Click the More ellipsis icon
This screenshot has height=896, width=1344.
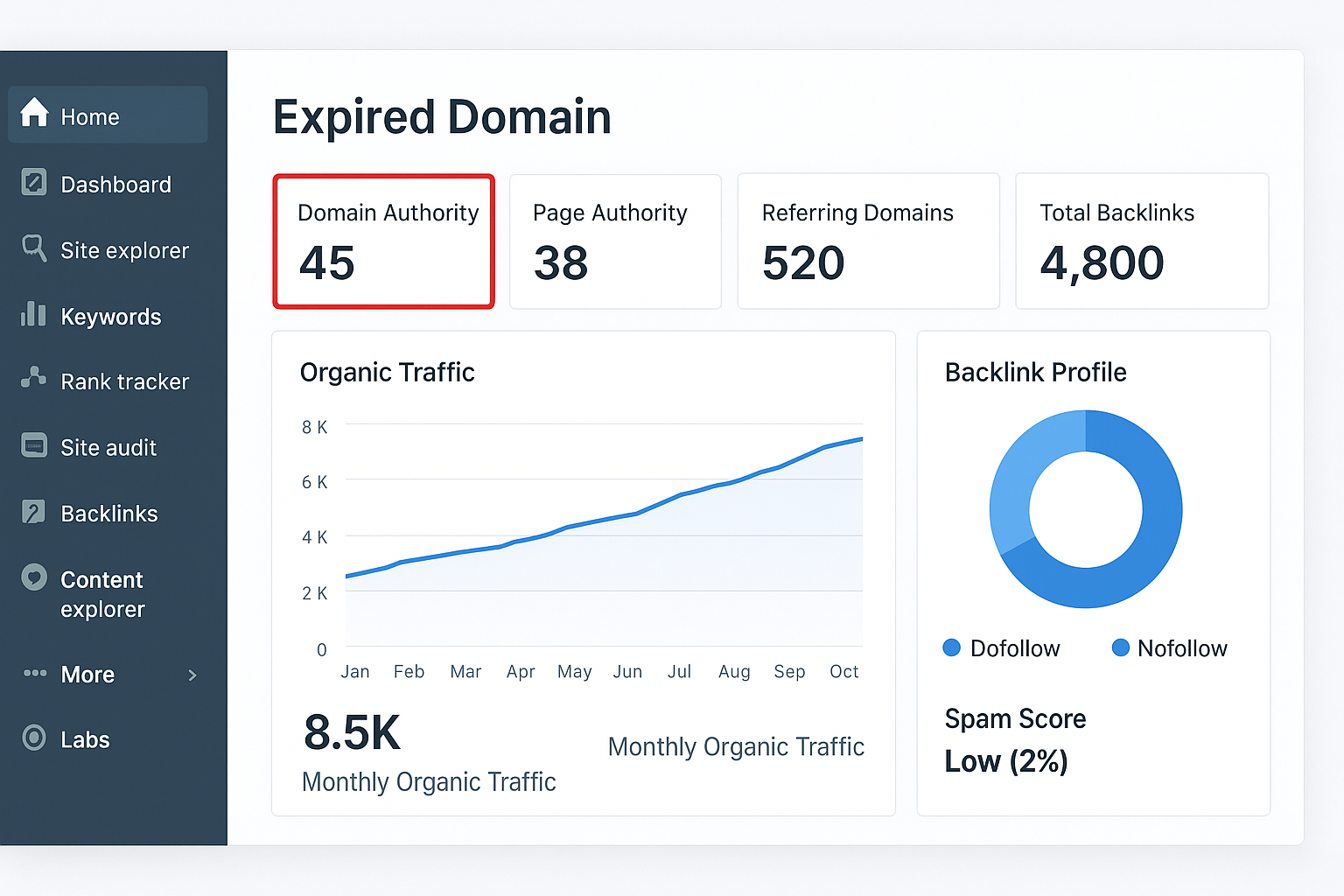pyautogui.click(x=35, y=673)
